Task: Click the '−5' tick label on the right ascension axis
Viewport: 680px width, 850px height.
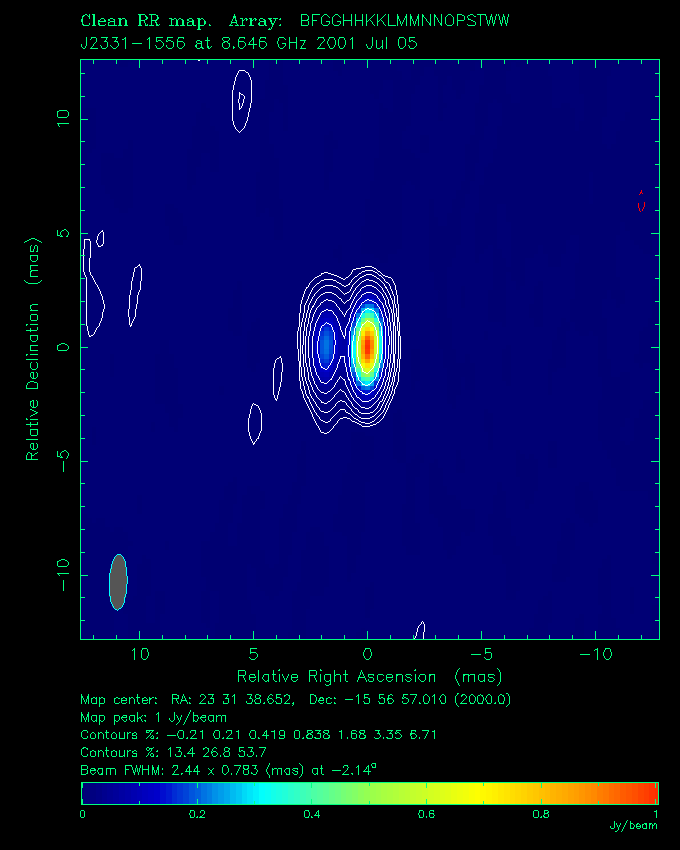Action: pos(481,654)
